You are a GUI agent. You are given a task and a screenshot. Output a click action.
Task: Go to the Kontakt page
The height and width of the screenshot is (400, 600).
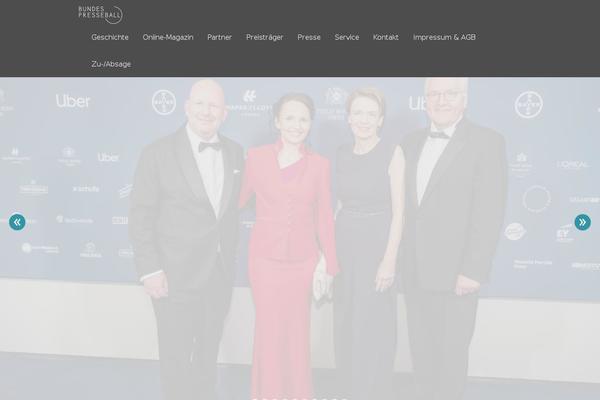coord(386,37)
